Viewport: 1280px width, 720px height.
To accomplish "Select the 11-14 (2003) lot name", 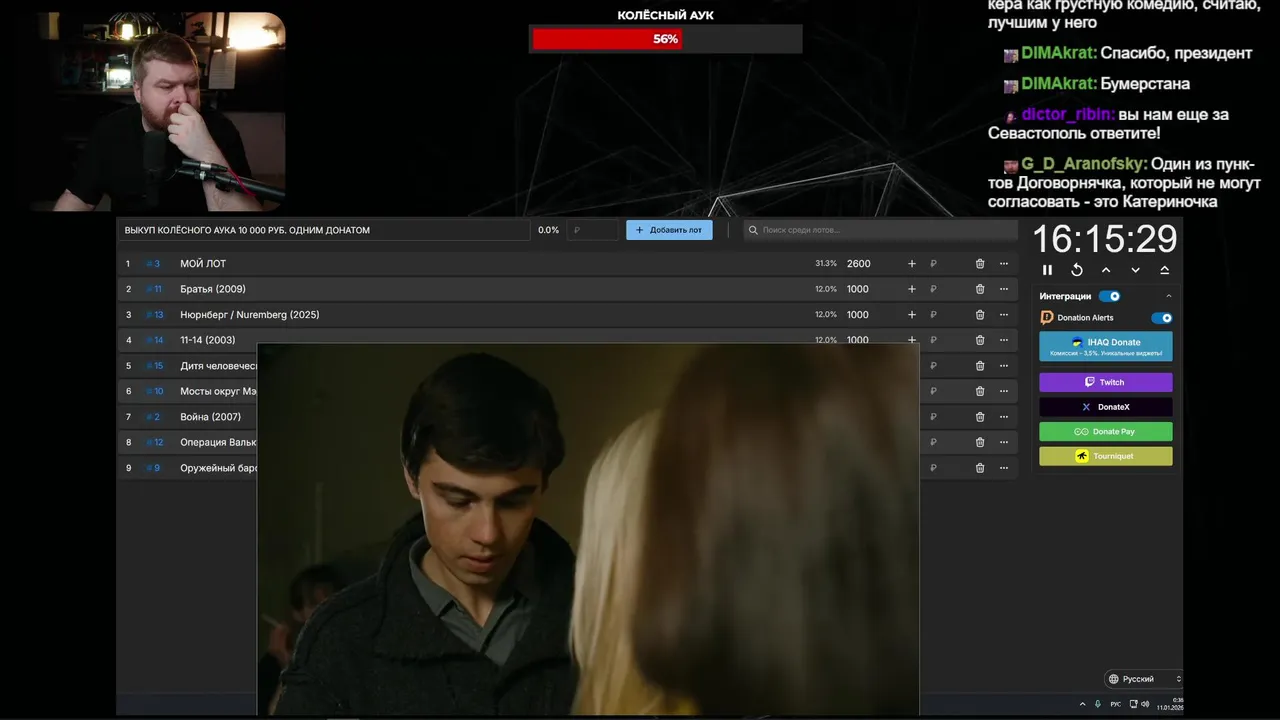I will 208,340.
